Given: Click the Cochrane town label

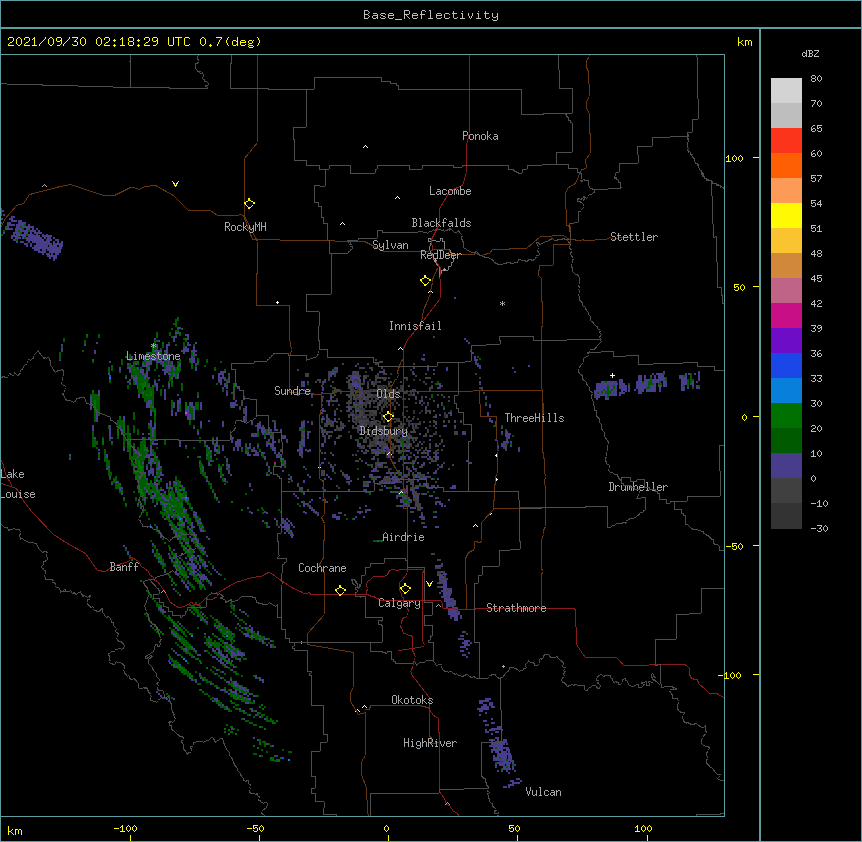Looking at the screenshot, I should pos(322,568).
